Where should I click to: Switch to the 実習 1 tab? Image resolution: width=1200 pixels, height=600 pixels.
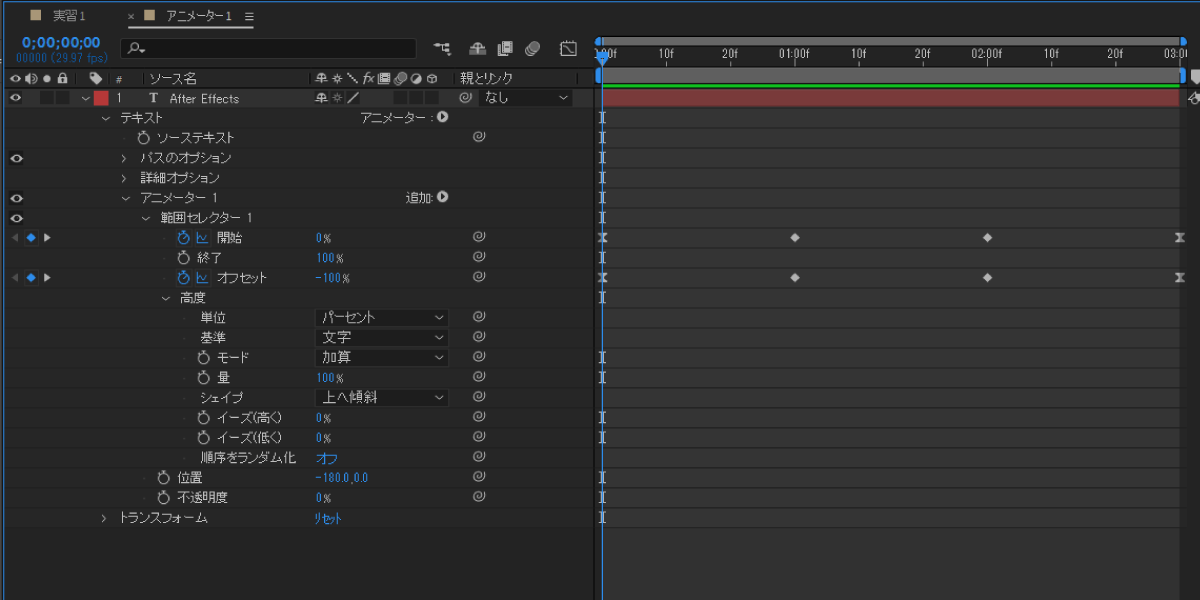69,16
